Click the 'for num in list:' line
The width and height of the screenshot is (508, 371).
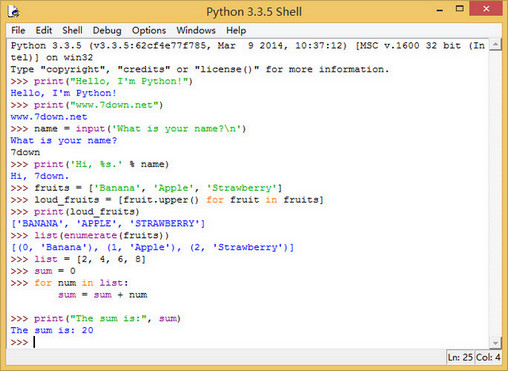click(x=69, y=283)
